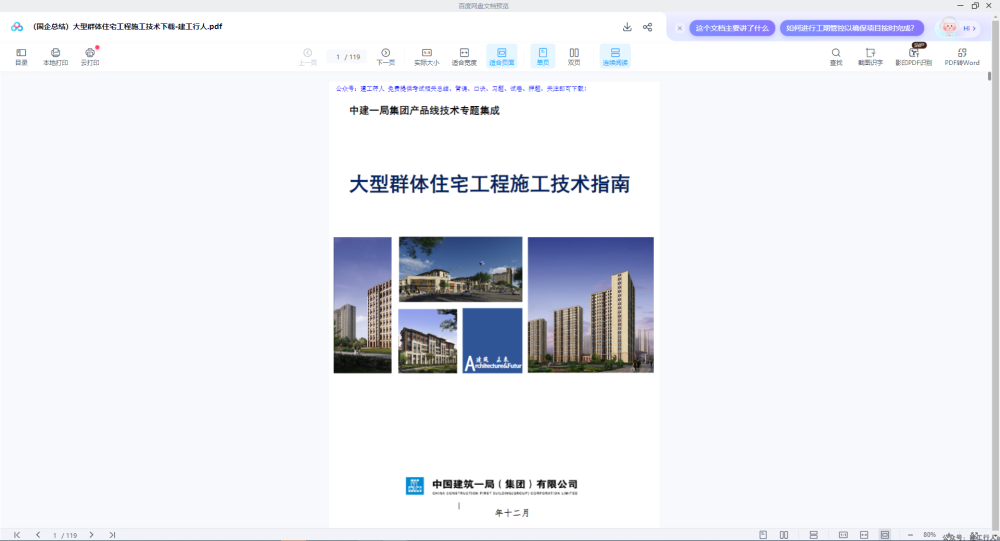Go to previous page in bottom bar
Viewport: 1000px width, 541px height.
pos(38,535)
